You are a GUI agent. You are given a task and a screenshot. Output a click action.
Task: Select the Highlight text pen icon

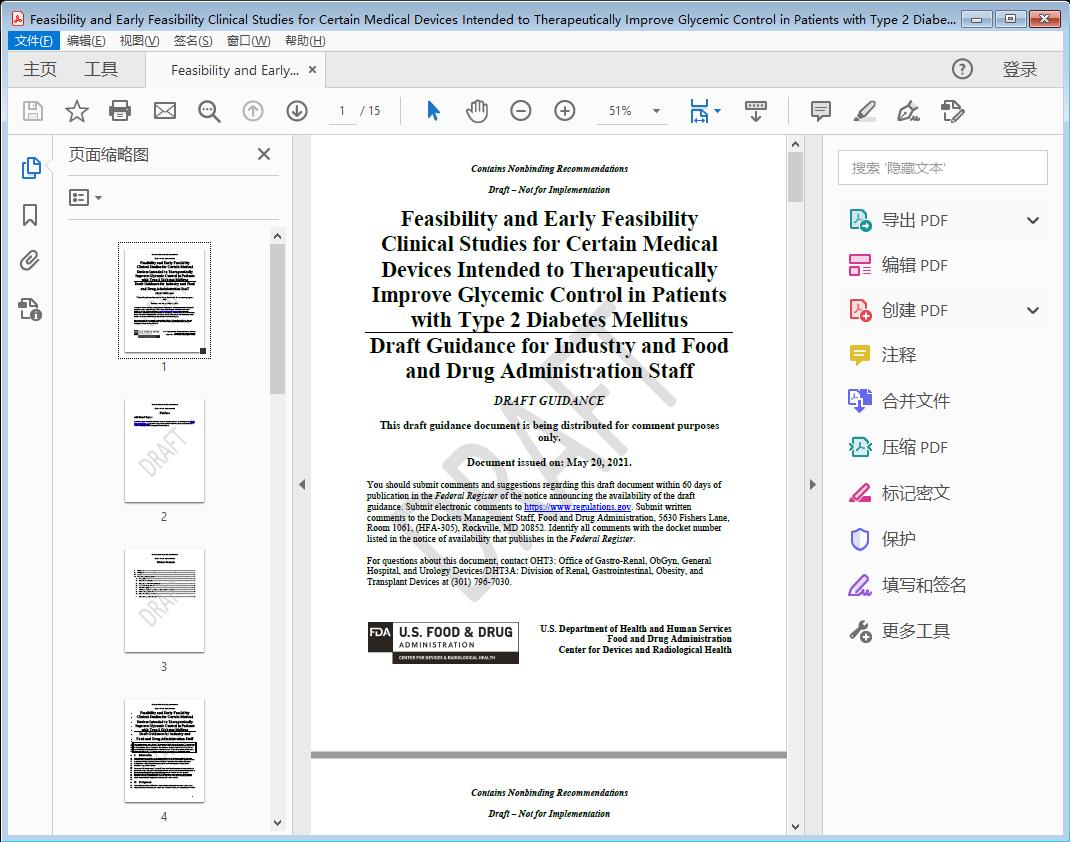coord(863,112)
